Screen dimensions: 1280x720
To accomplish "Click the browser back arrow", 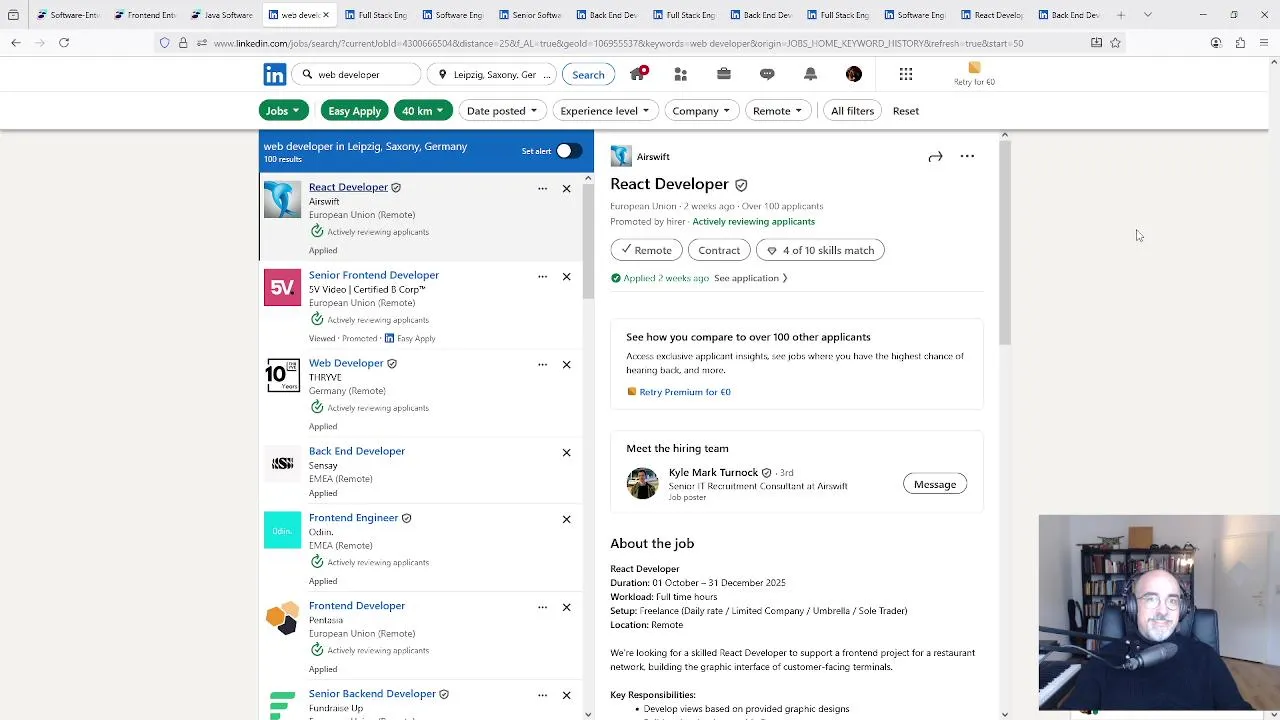I will coord(16,43).
